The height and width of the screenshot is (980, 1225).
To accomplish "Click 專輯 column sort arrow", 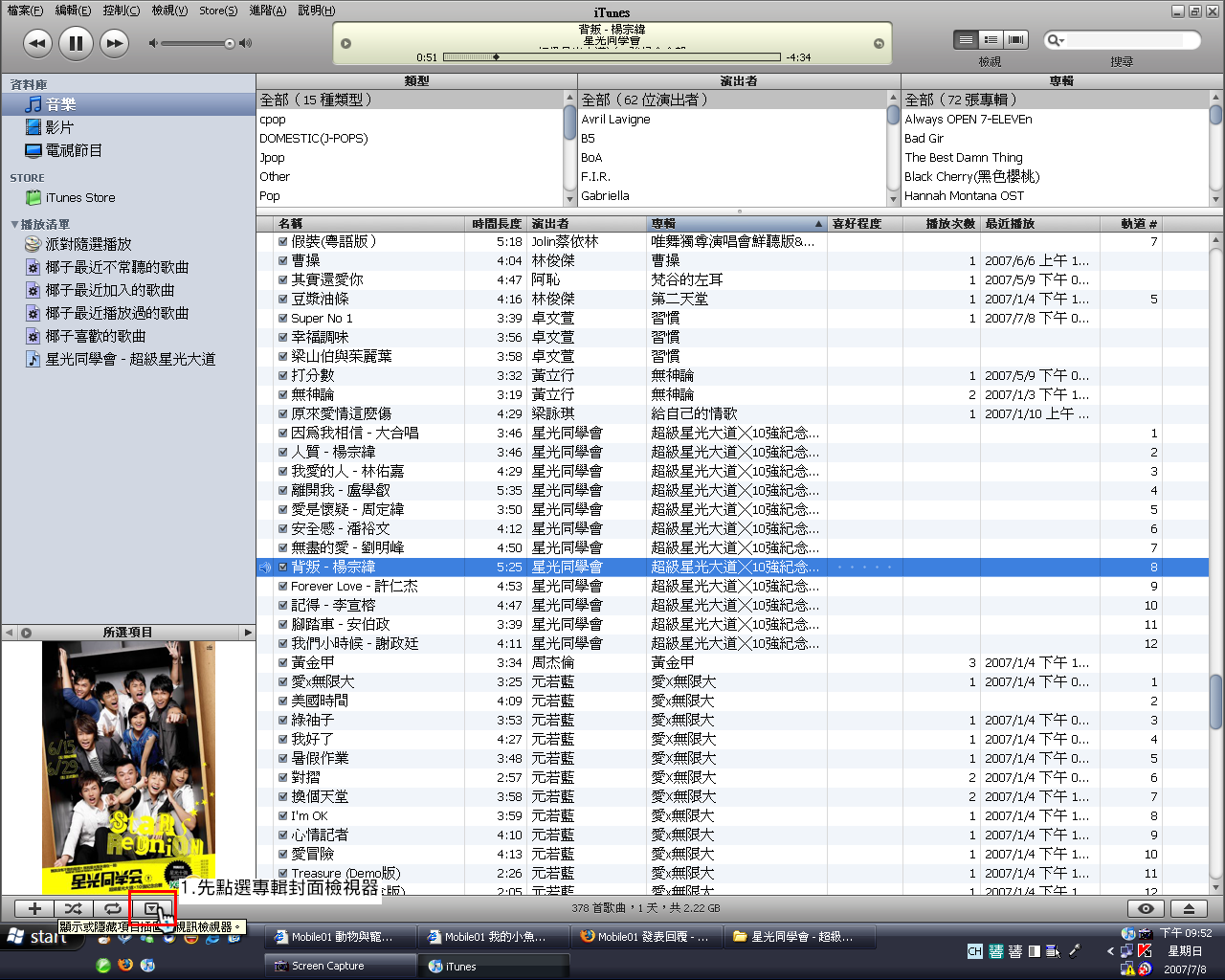I will click(x=818, y=224).
